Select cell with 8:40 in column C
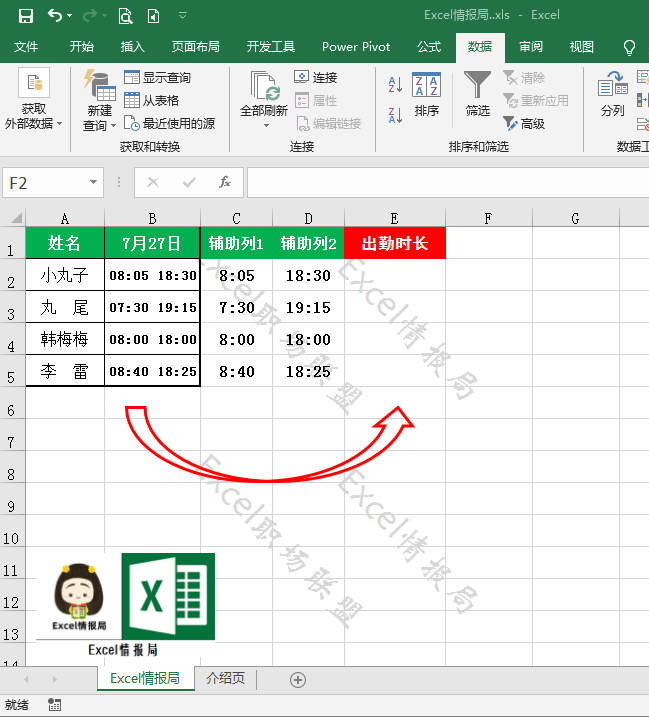The width and height of the screenshot is (649, 717). [x=236, y=371]
